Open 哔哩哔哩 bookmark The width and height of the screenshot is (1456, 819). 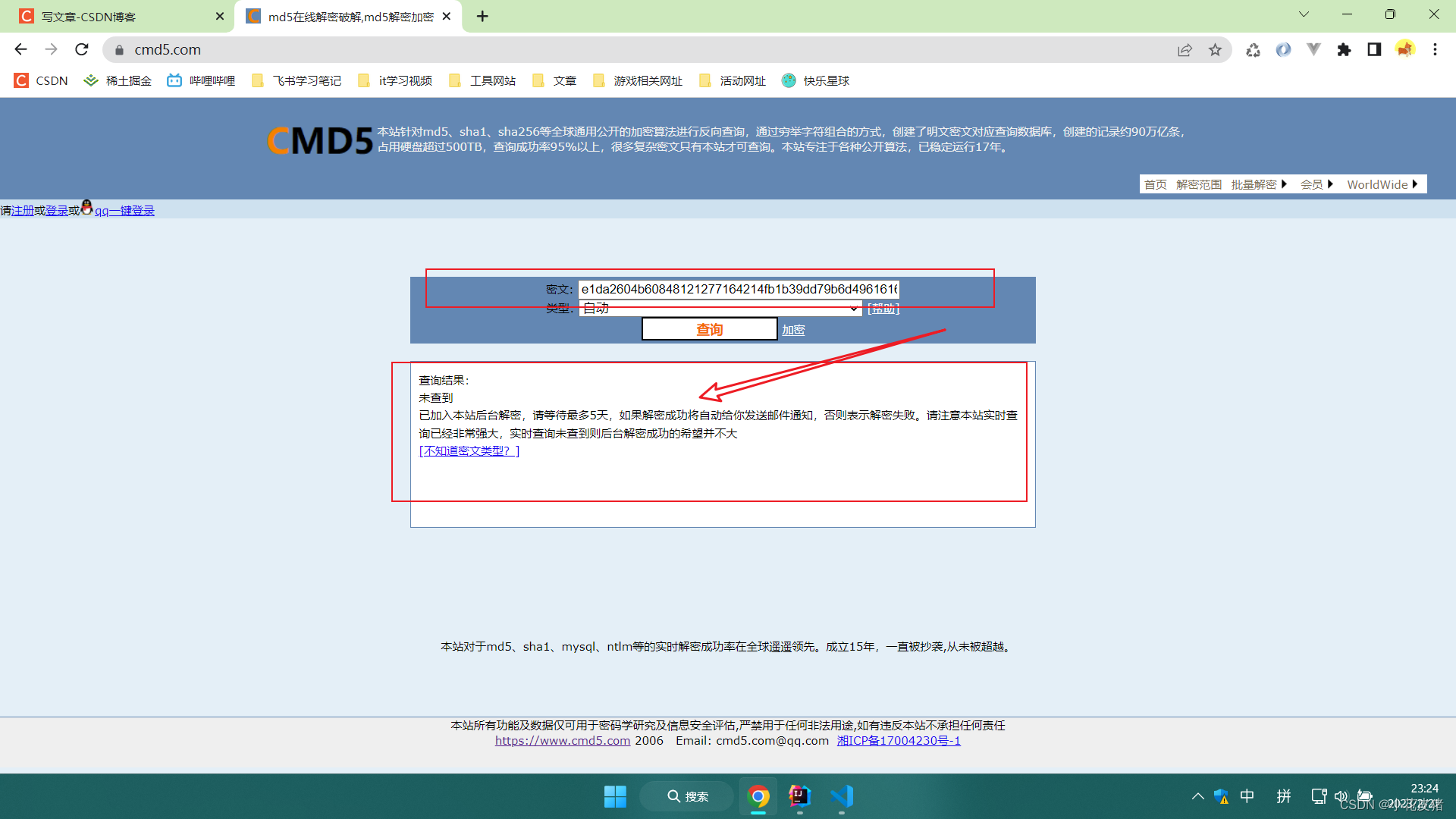(201, 80)
